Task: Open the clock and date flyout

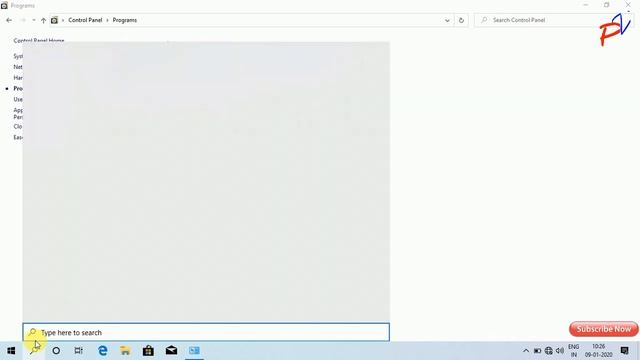Action: click(598, 351)
